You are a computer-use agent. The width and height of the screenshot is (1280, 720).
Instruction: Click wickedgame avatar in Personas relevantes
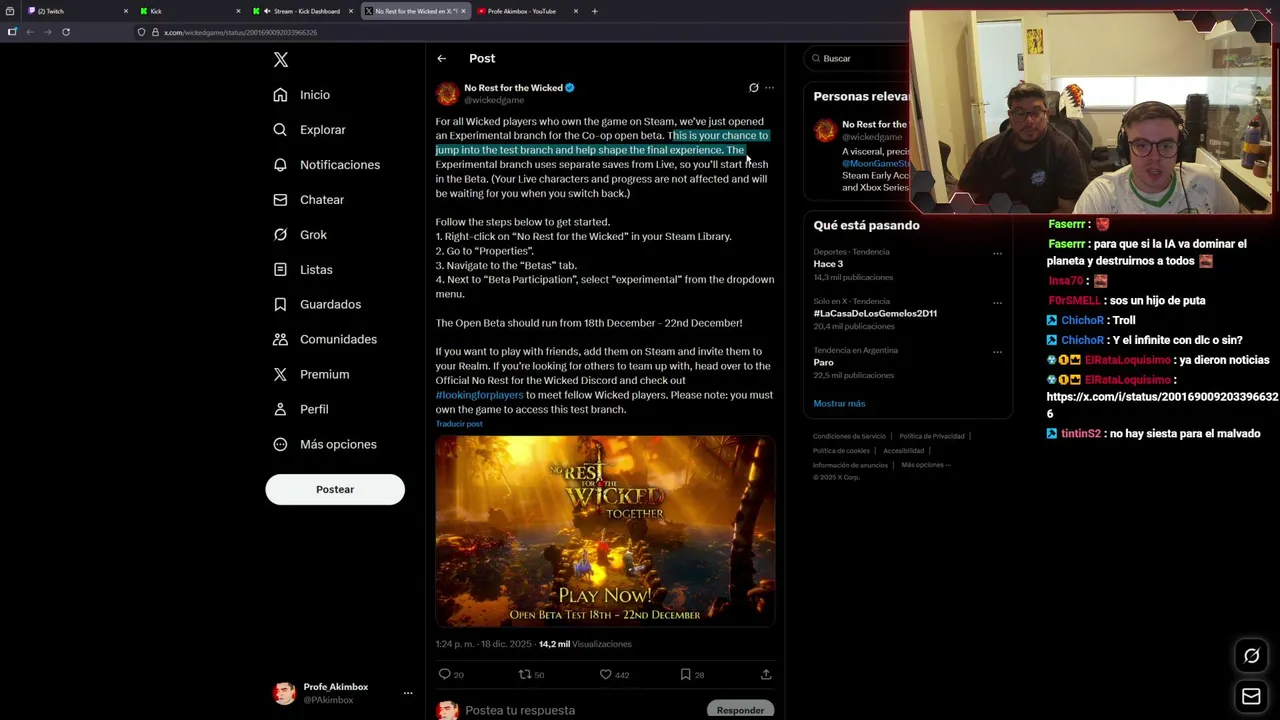point(825,131)
